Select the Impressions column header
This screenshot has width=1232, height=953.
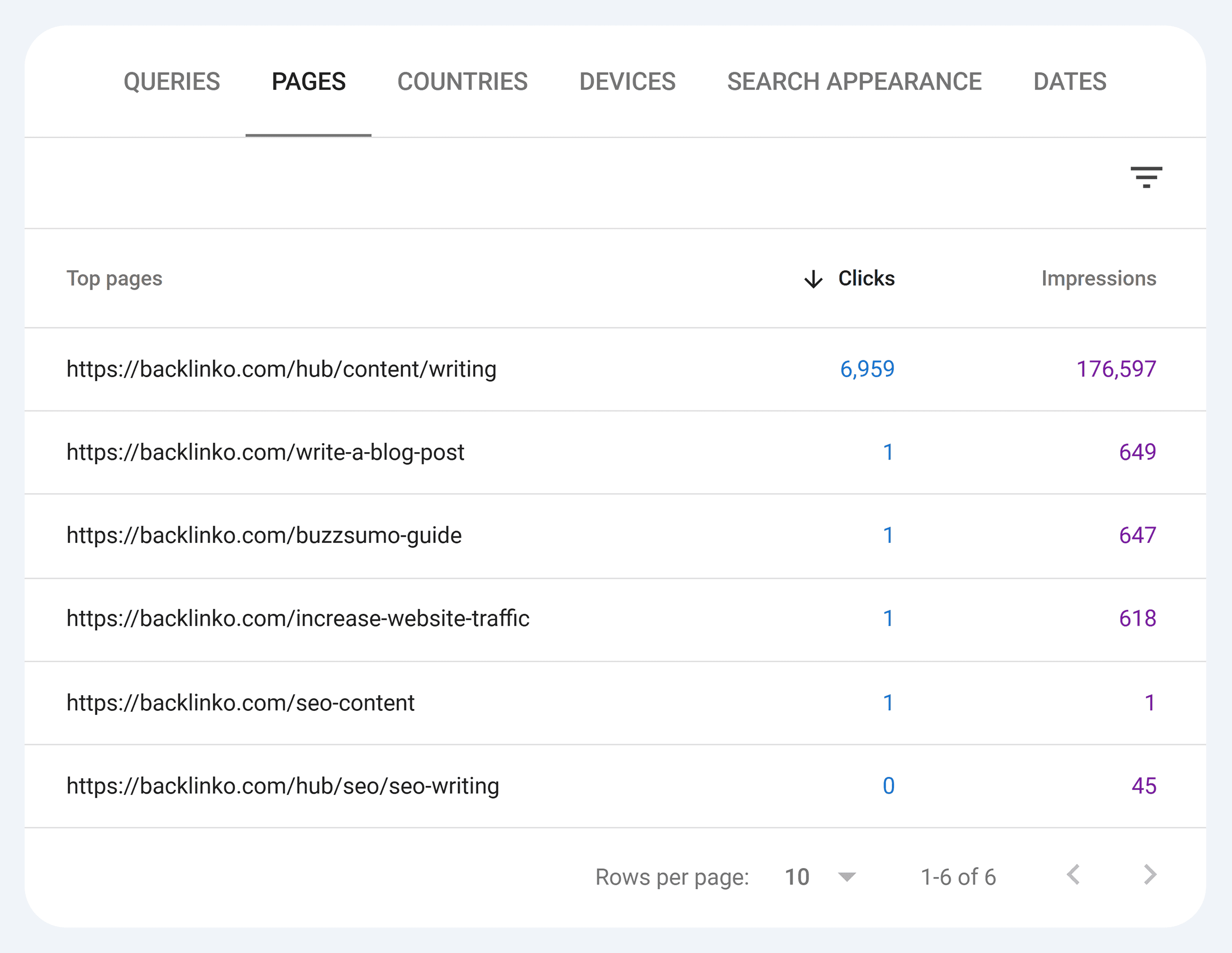(x=1099, y=278)
